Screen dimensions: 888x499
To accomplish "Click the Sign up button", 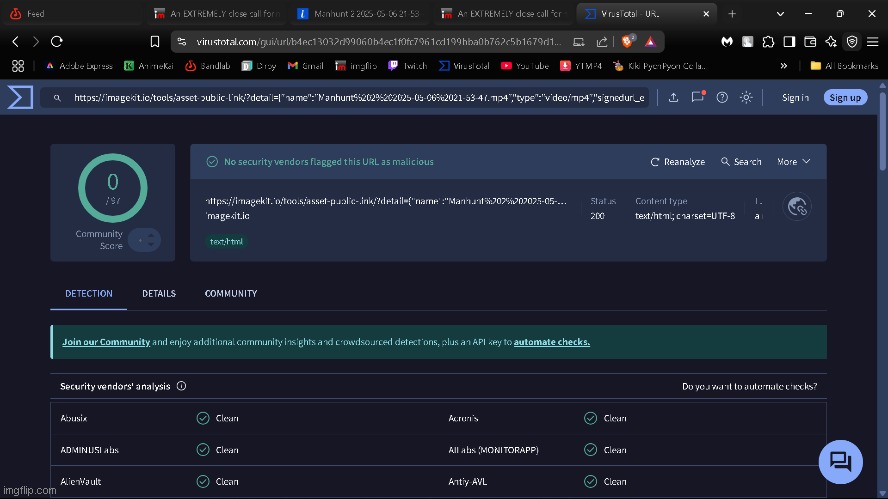I will pos(845,97).
